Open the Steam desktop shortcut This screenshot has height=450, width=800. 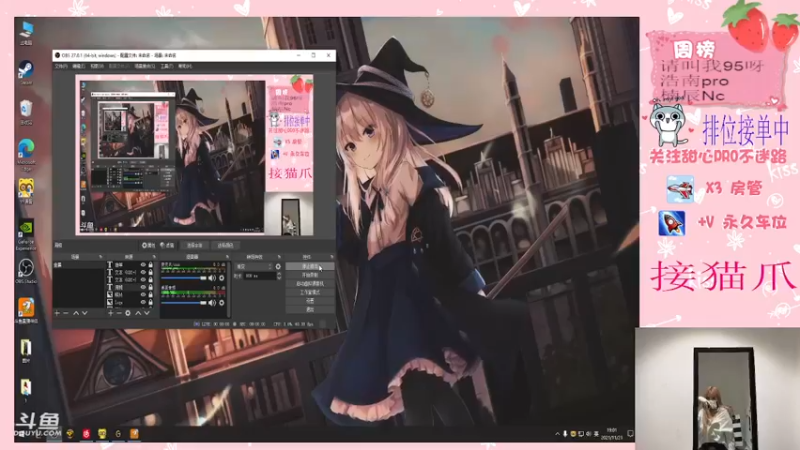(26, 72)
